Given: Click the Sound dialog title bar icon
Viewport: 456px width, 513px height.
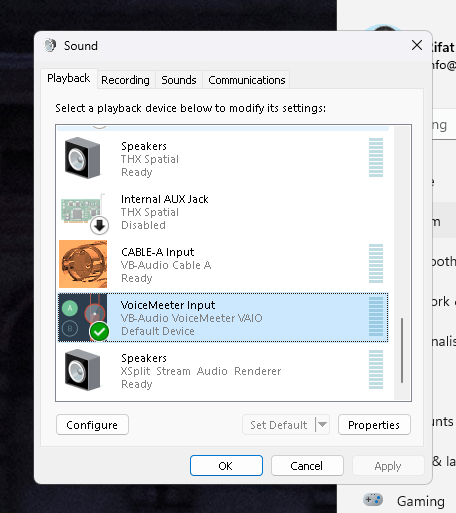Looking at the screenshot, I should coord(50,45).
